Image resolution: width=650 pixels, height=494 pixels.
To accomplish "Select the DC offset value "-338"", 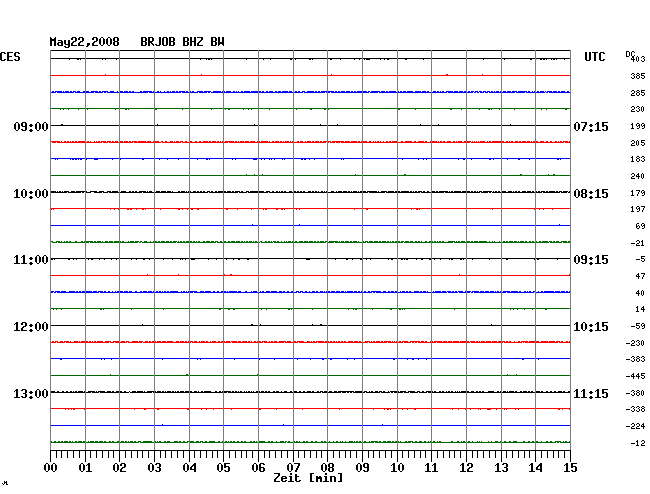I will [x=635, y=409].
